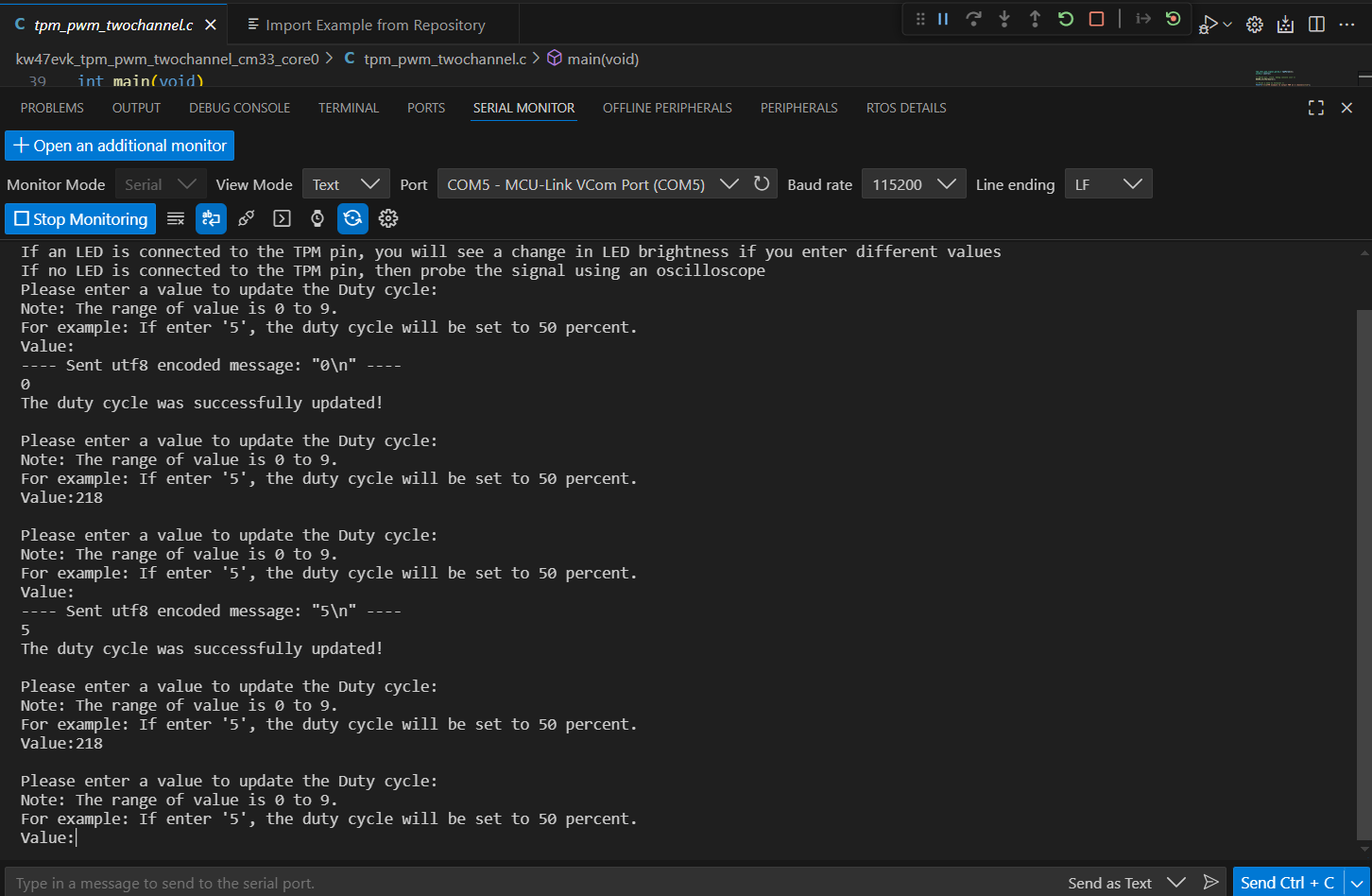
Task: Open the split editor icon
Action: tap(1316, 24)
